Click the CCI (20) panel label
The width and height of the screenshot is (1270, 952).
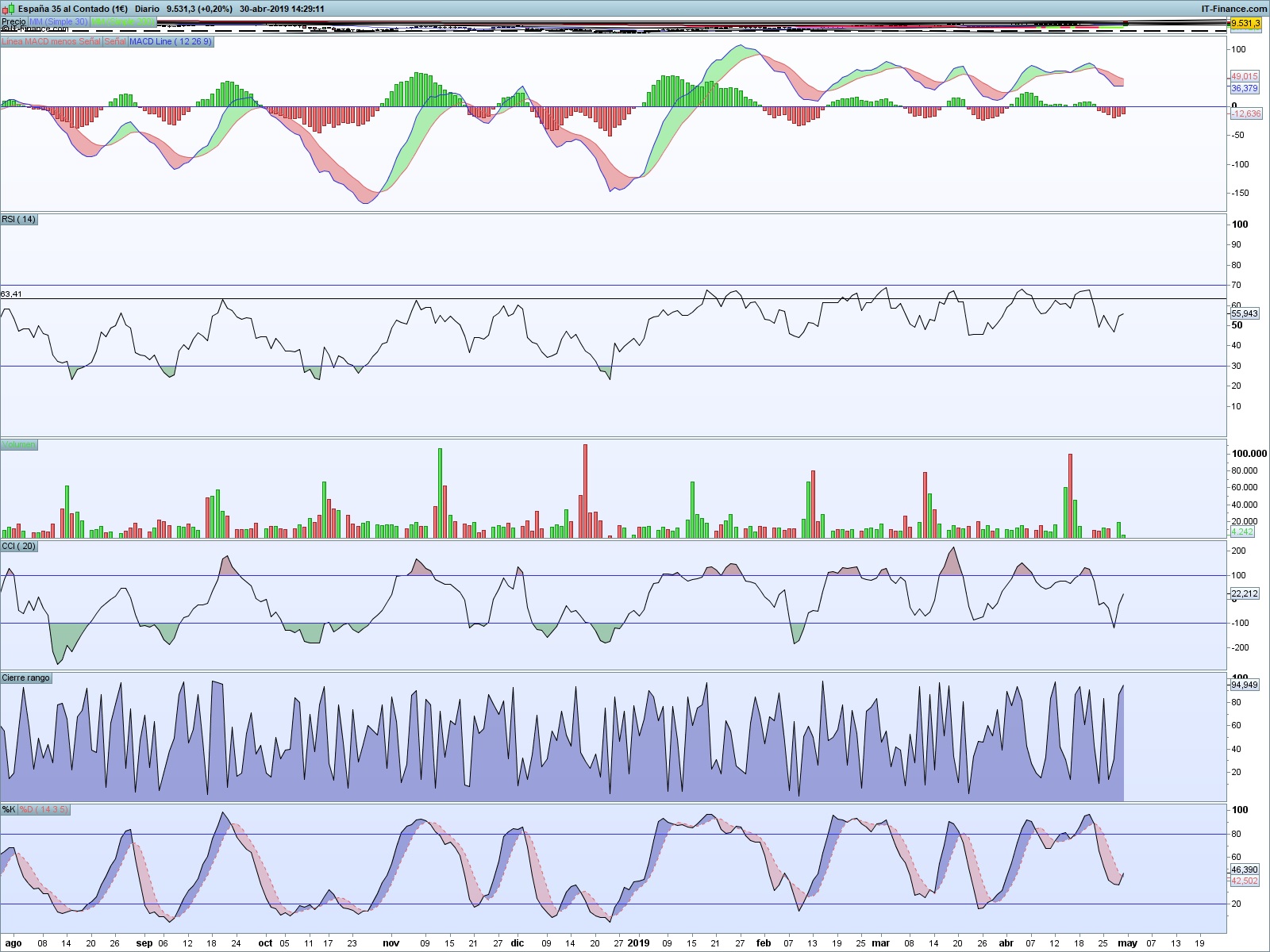[x=19, y=546]
